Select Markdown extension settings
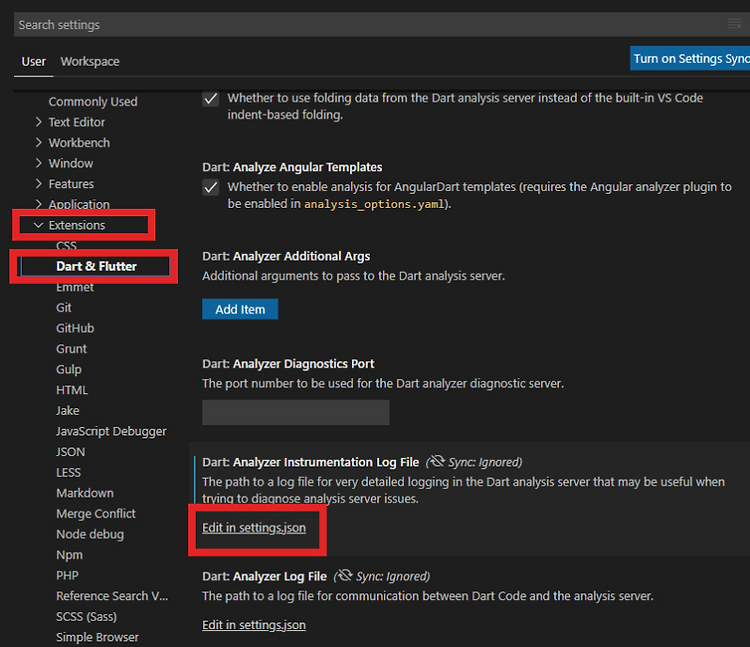Image resolution: width=750 pixels, height=647 pixels. [x=85, y=493]
